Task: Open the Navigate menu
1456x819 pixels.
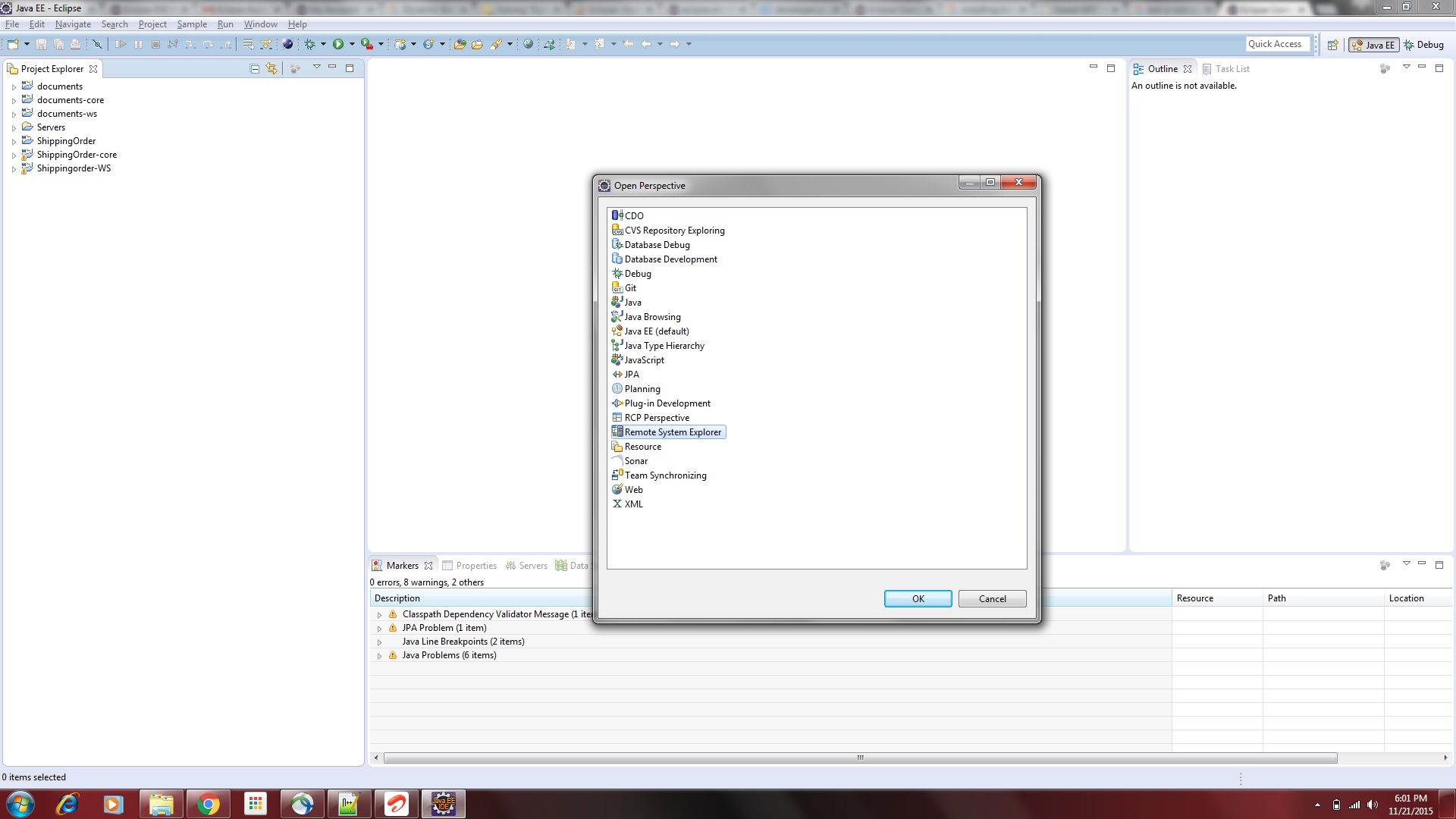Action: (73, 24)
